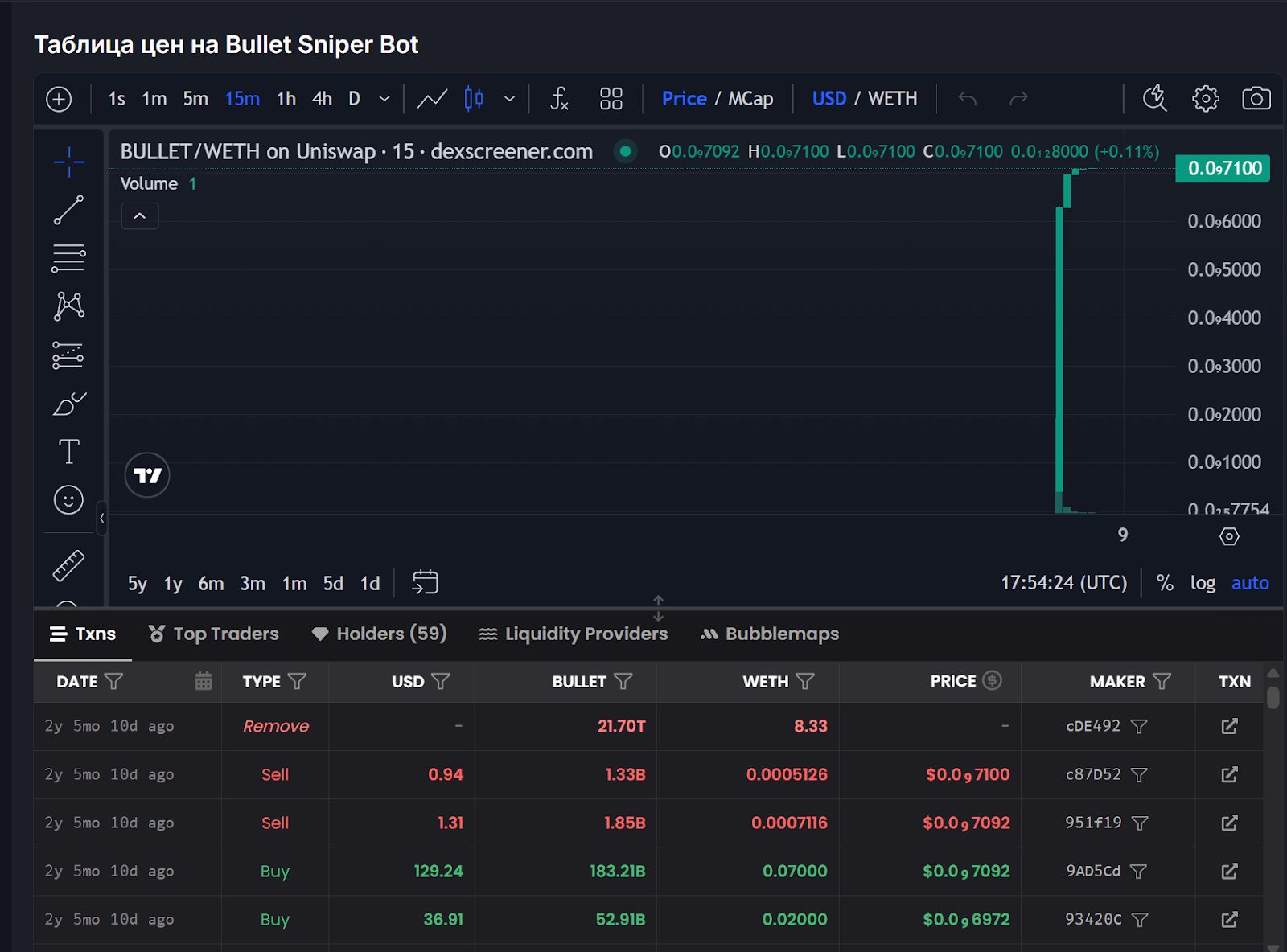Screen dimensions: 1287x952
Task: Select the crosshair cursor tool
Action: click(x=68, y=161)
